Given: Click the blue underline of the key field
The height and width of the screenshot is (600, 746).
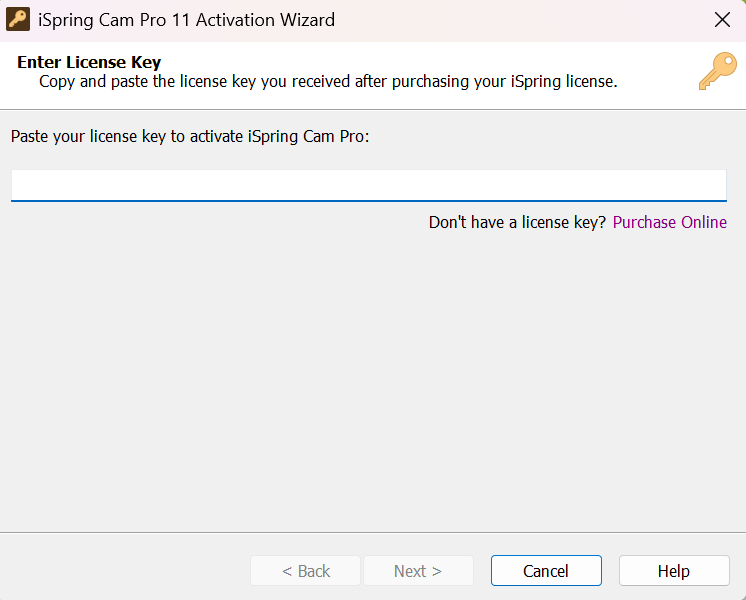Looking at the screenshot, I should (x=368, y=201).
